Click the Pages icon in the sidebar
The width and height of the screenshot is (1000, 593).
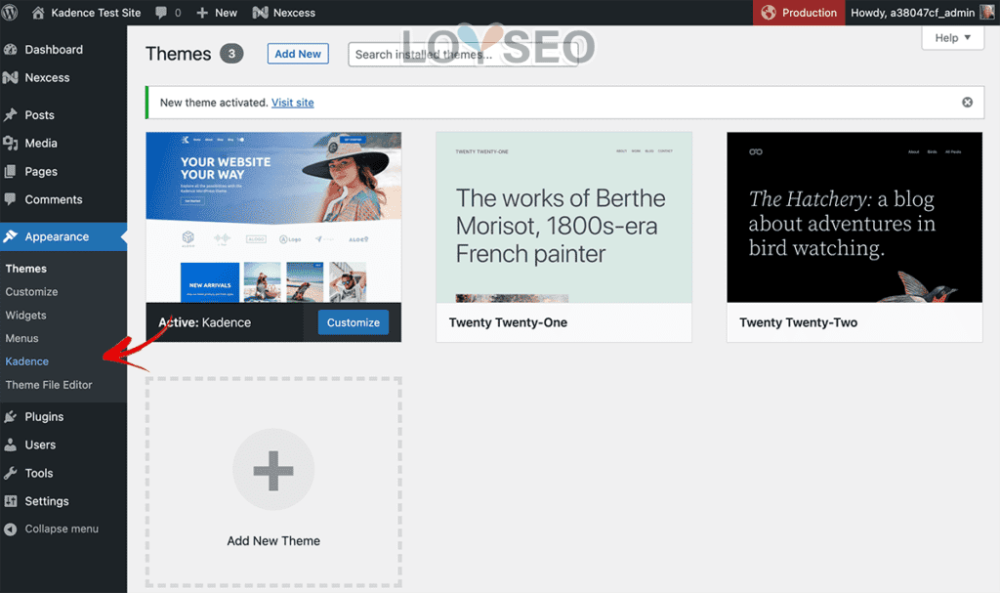10,172
